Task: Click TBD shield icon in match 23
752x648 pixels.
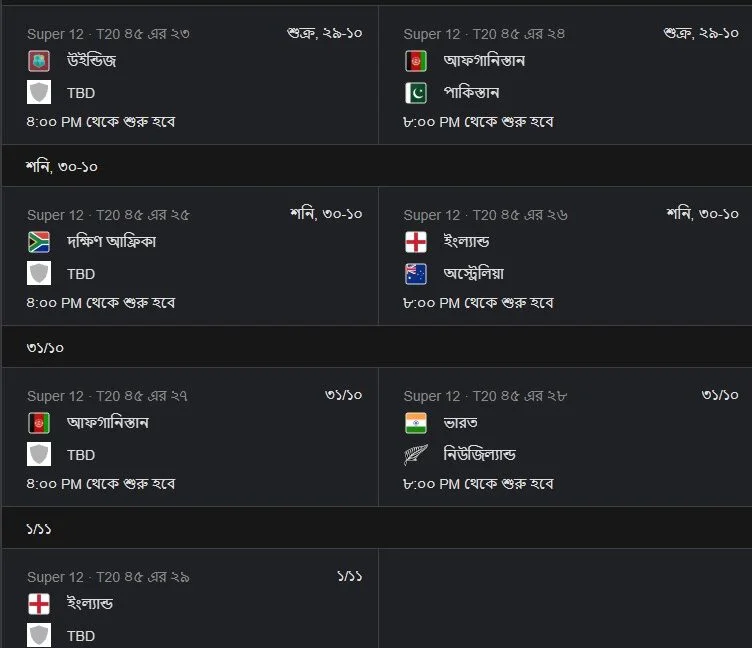Action: pos(39,93)
